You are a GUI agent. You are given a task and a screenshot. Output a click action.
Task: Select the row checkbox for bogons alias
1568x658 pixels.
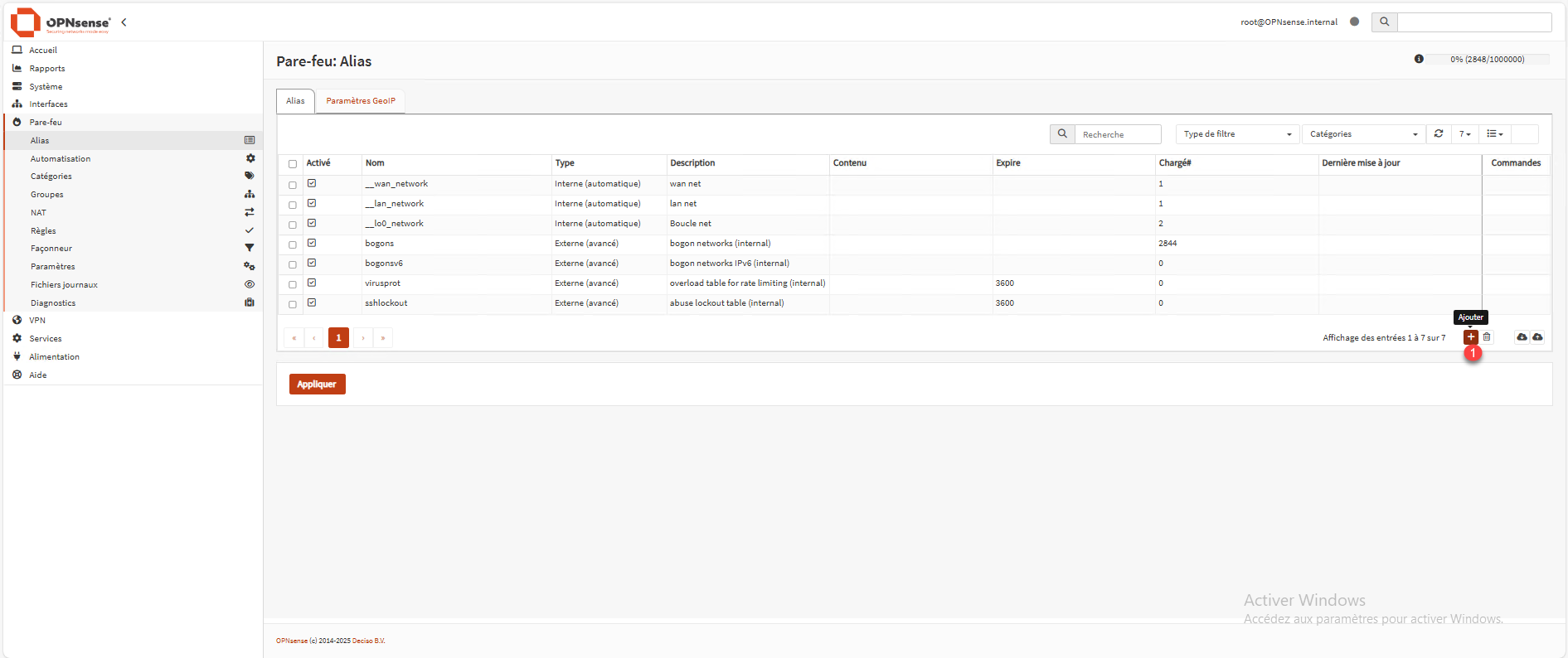click(x=293, y=244)
